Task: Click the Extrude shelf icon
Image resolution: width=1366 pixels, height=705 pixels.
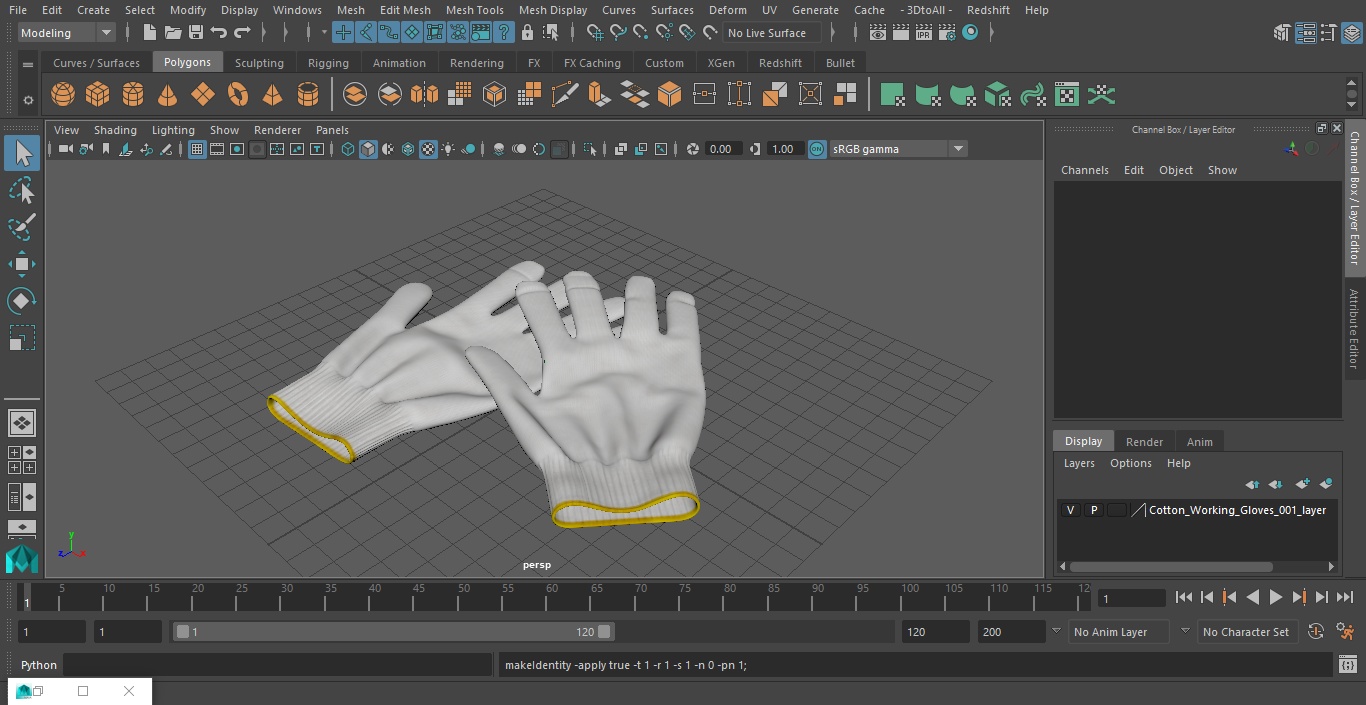Action: tap(599, 95)
